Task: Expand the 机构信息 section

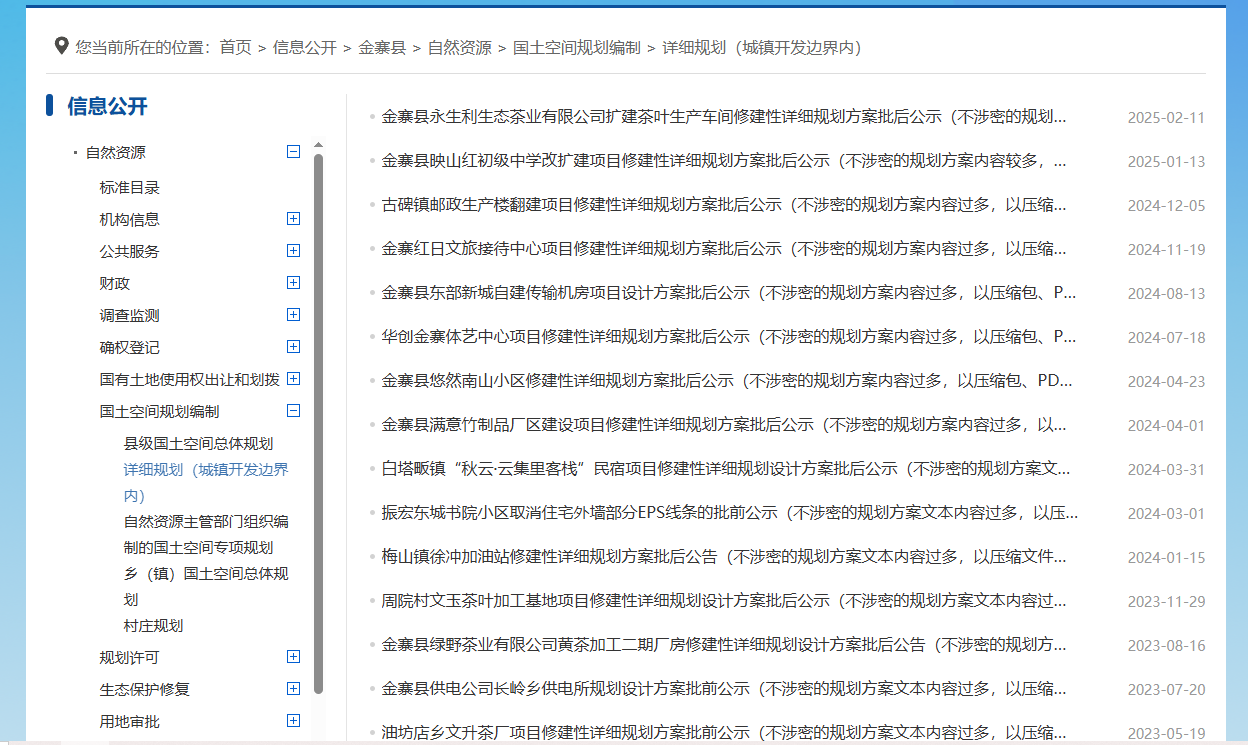Action: tap(293, 219)
